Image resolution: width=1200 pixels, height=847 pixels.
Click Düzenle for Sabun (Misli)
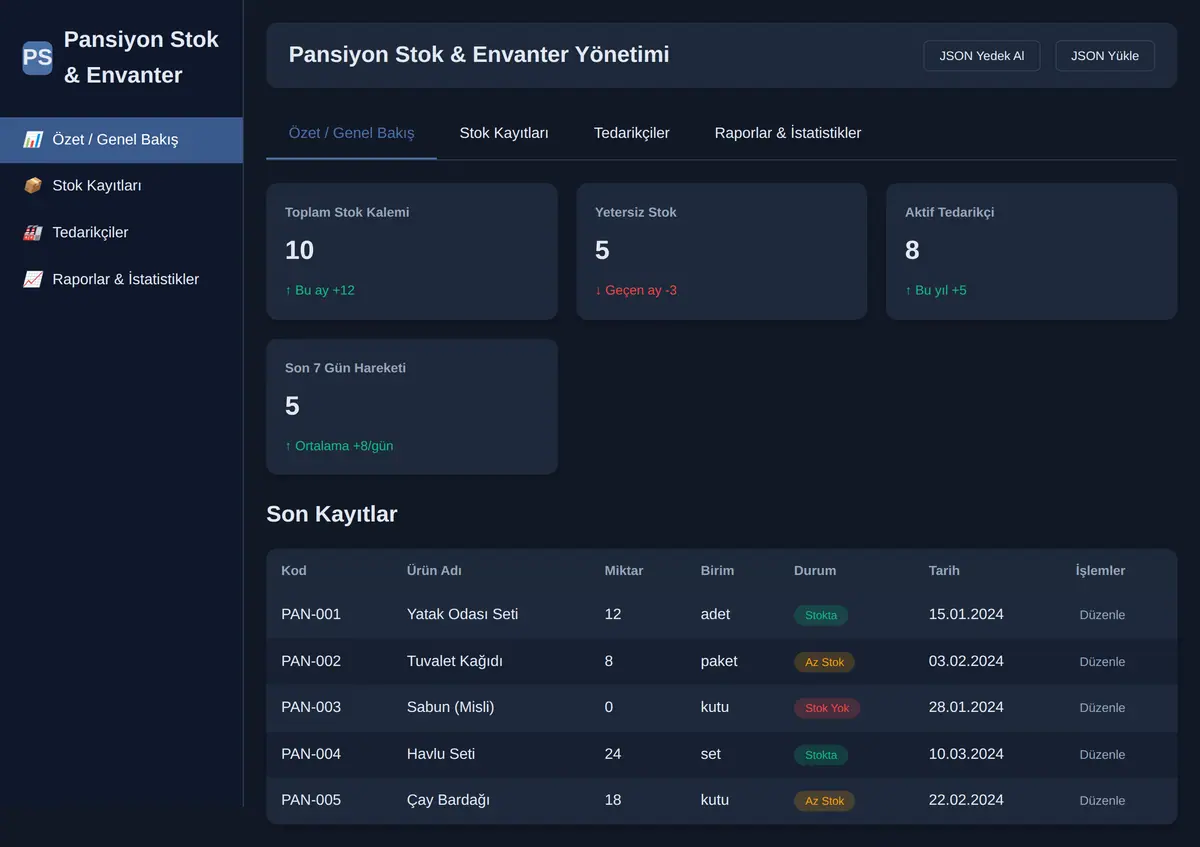coord(1102,708)
